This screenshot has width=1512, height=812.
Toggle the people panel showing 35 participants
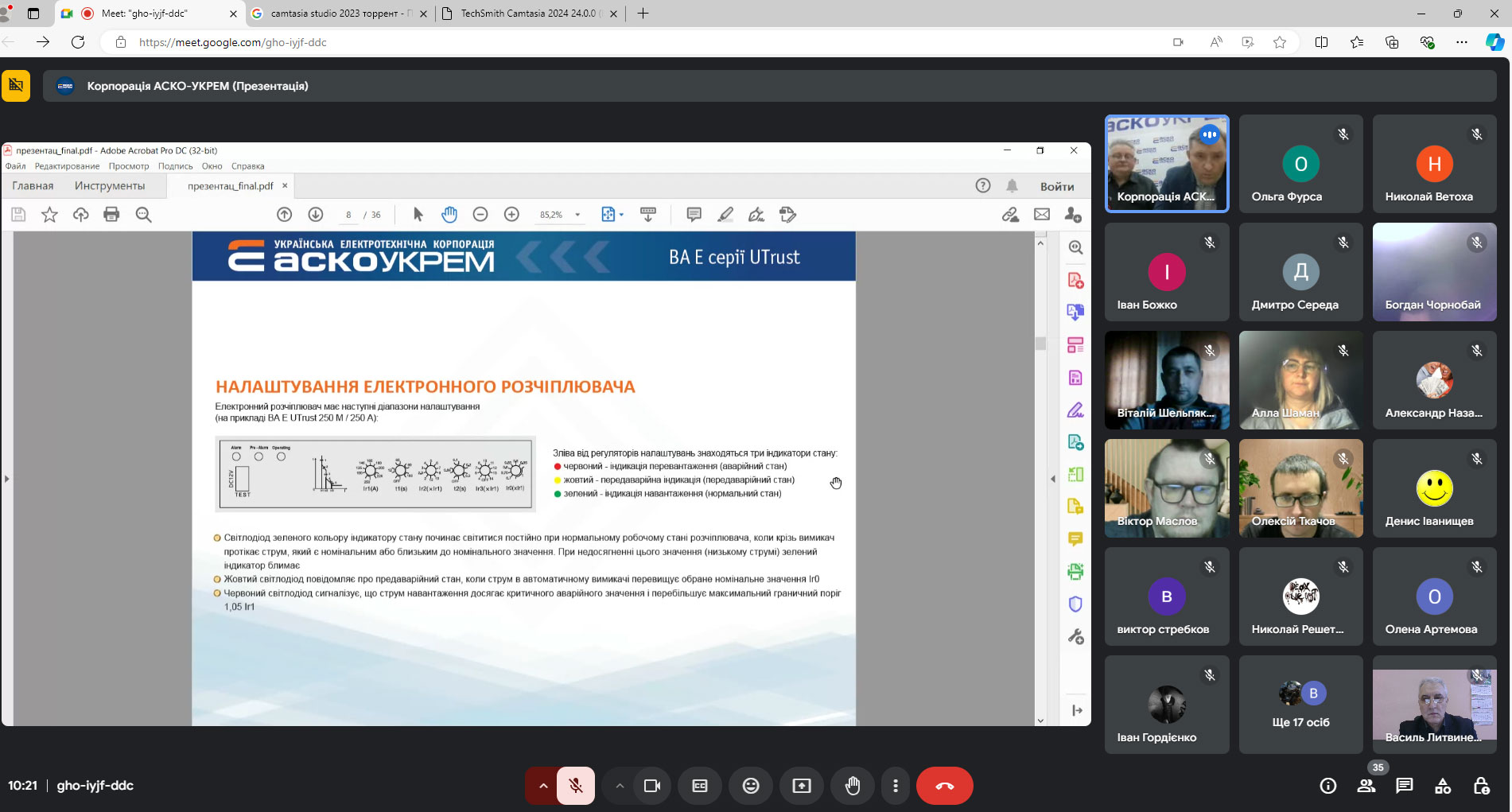(x=1366, y=786)
